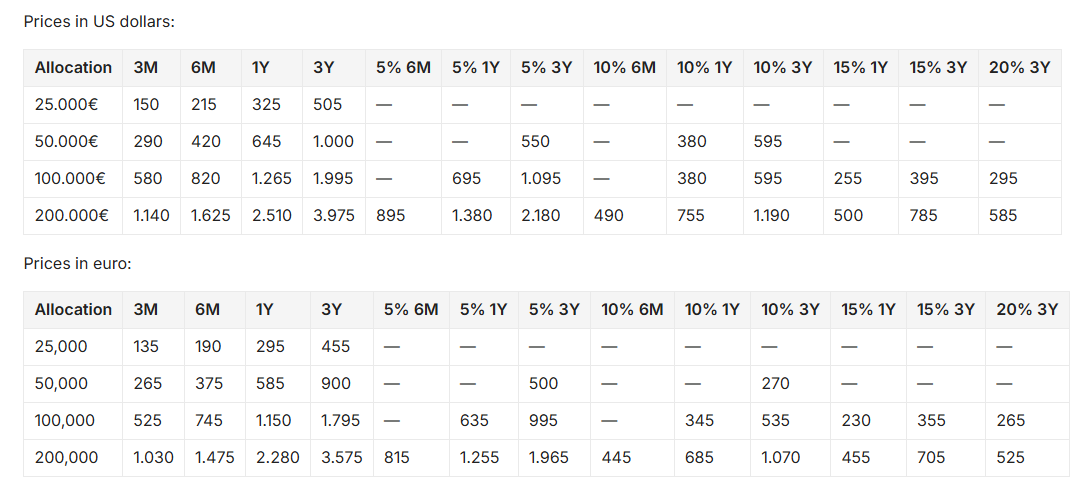This screenshot has height=490, width=1086.
Task: Click the 1.965 price cell
Action: pyautogui.click(x=549, y=457)
